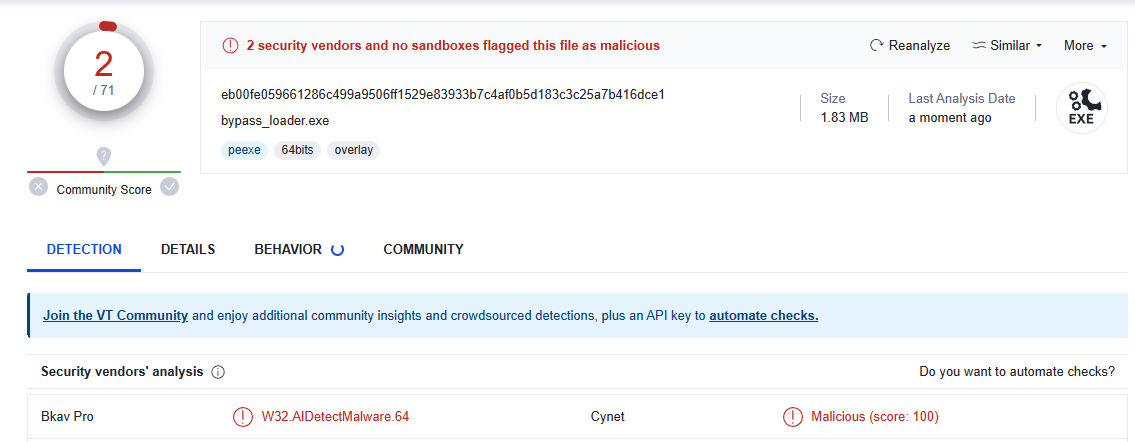
Task: Select the DETECTION tab
Action: click(x=84, y=250)
